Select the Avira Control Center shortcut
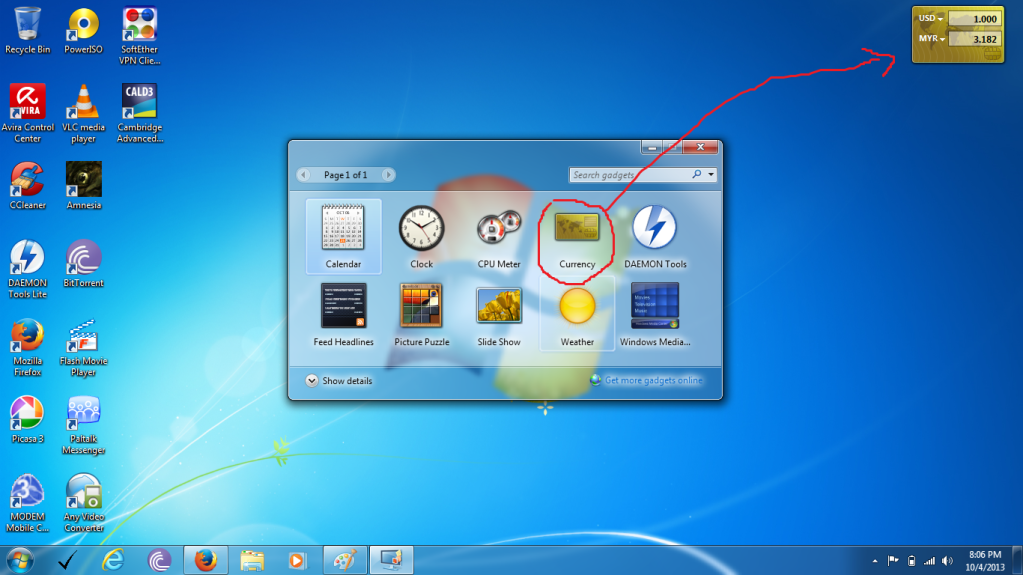Image resolution: width=1023 pixels, height=575 pixels. click(x=27, y=114)
